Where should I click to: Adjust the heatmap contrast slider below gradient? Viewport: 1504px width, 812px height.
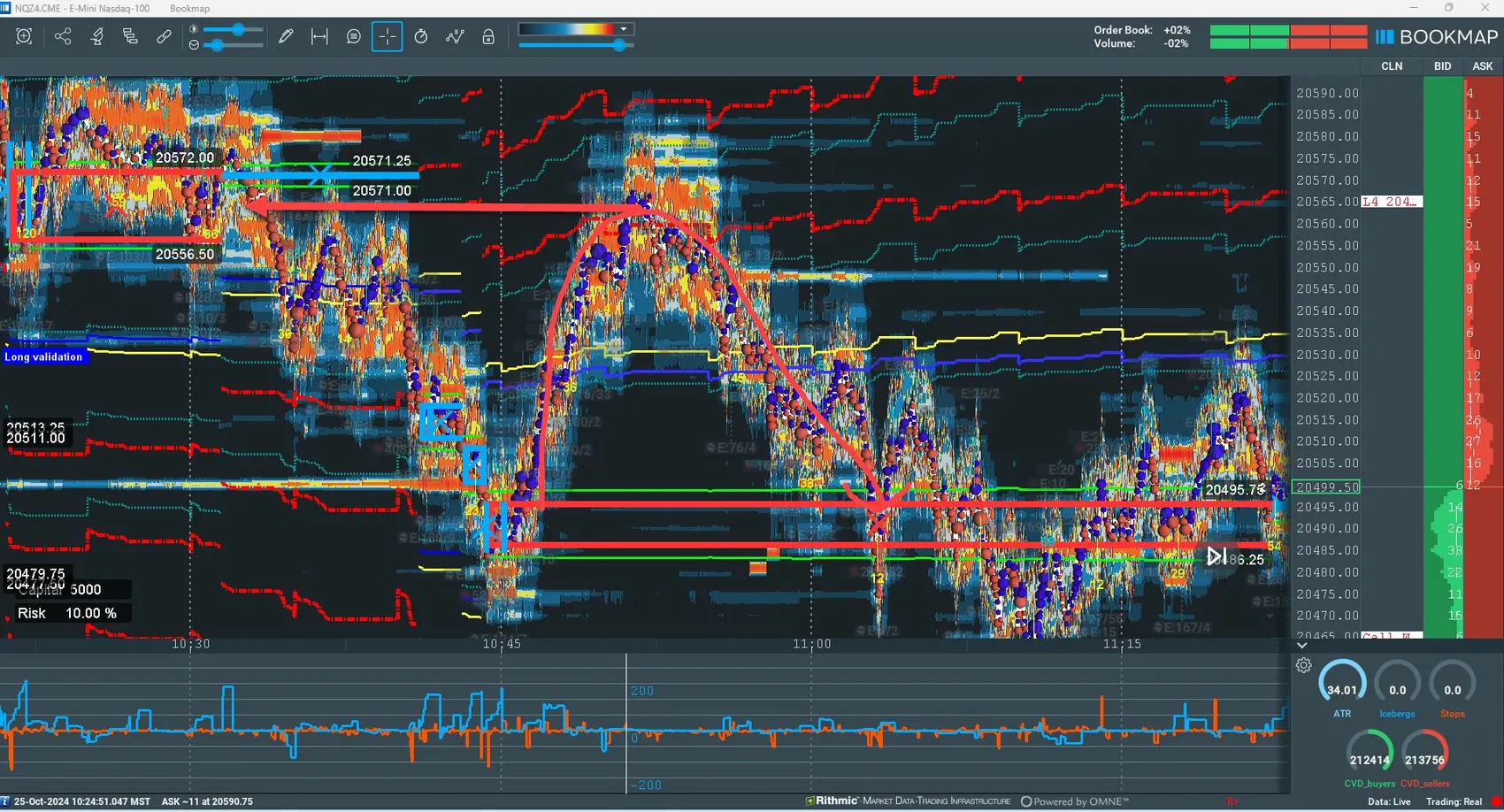620,44
